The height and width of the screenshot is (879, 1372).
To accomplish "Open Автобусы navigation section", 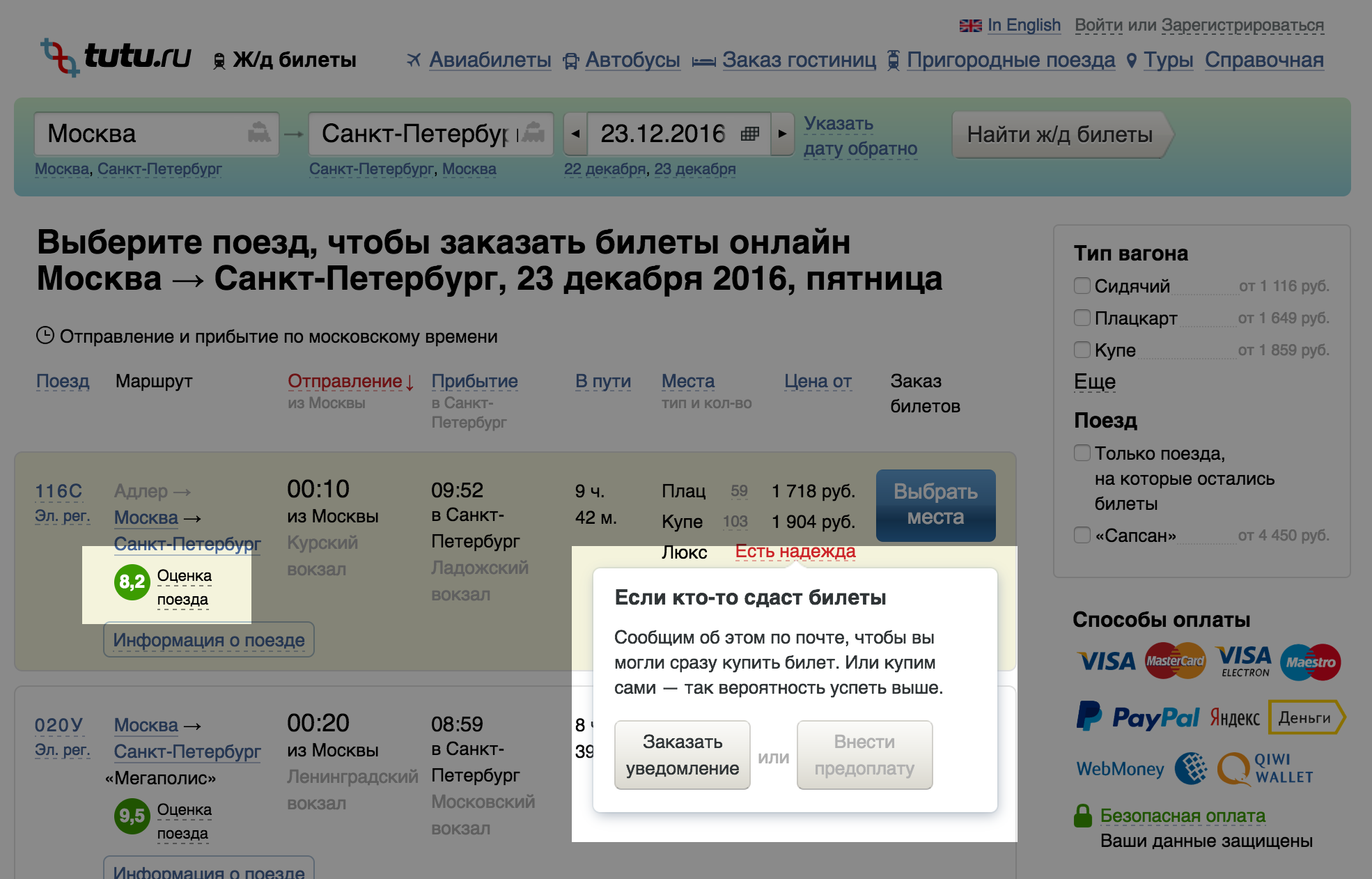I will point(632,60).
